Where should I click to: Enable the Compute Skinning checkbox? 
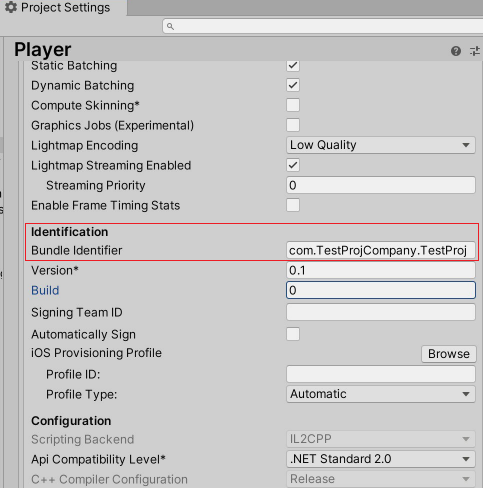pyautogui.click(x=293, y=105)
